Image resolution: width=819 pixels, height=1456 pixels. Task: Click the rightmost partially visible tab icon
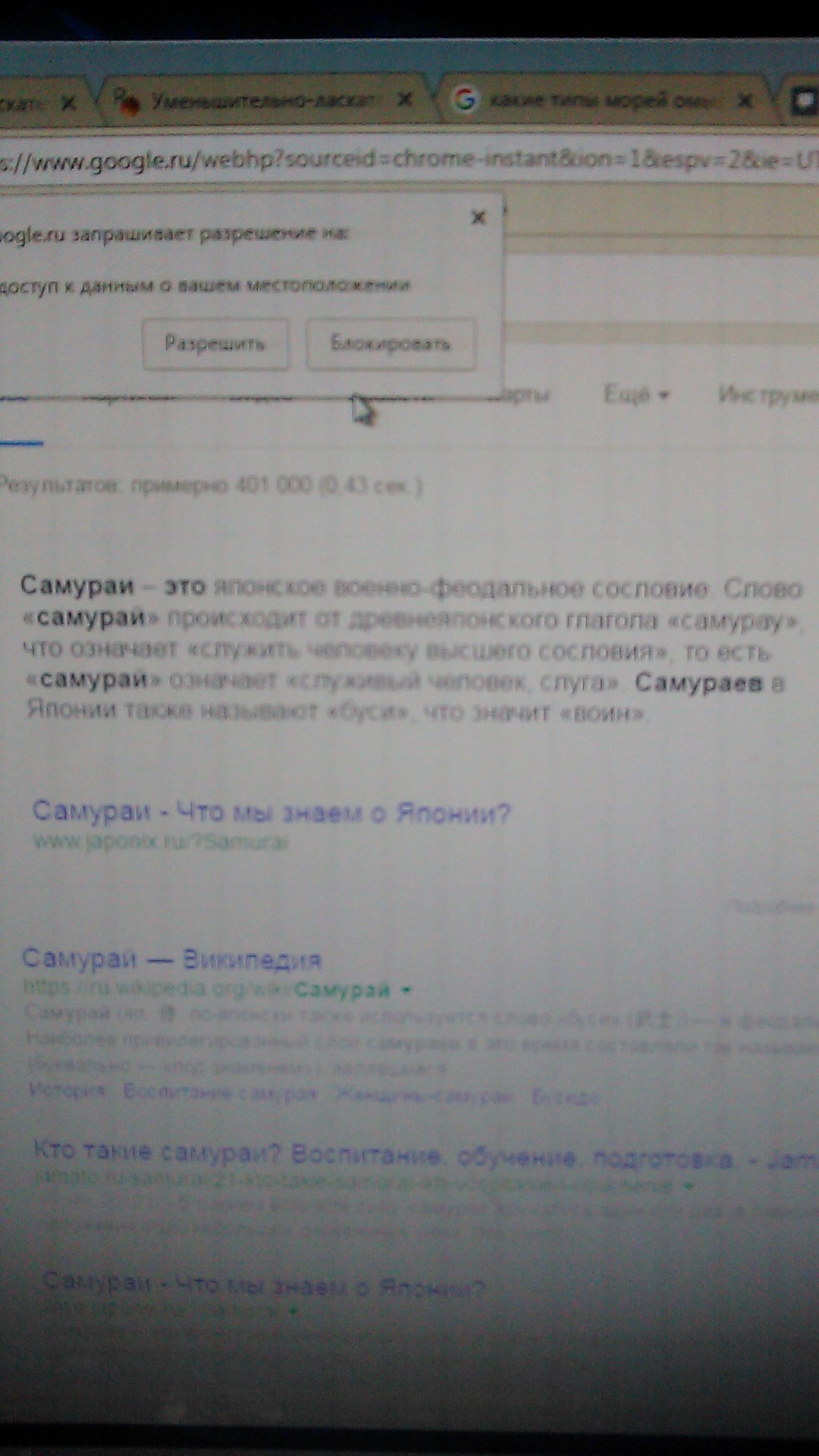coord(804,101)
